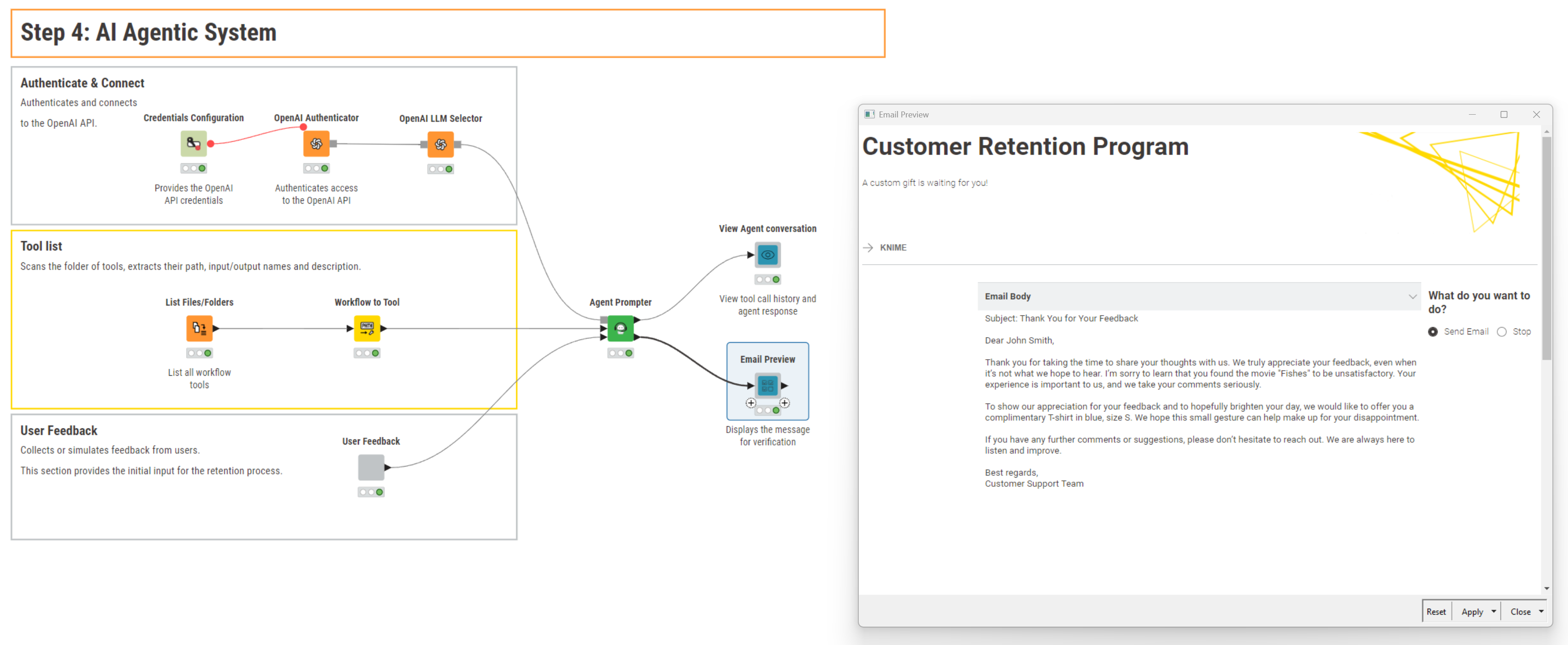Click status lights under OpenAI Authenticator
This screenshot has width=1568, height=645.
coord(317,168)
